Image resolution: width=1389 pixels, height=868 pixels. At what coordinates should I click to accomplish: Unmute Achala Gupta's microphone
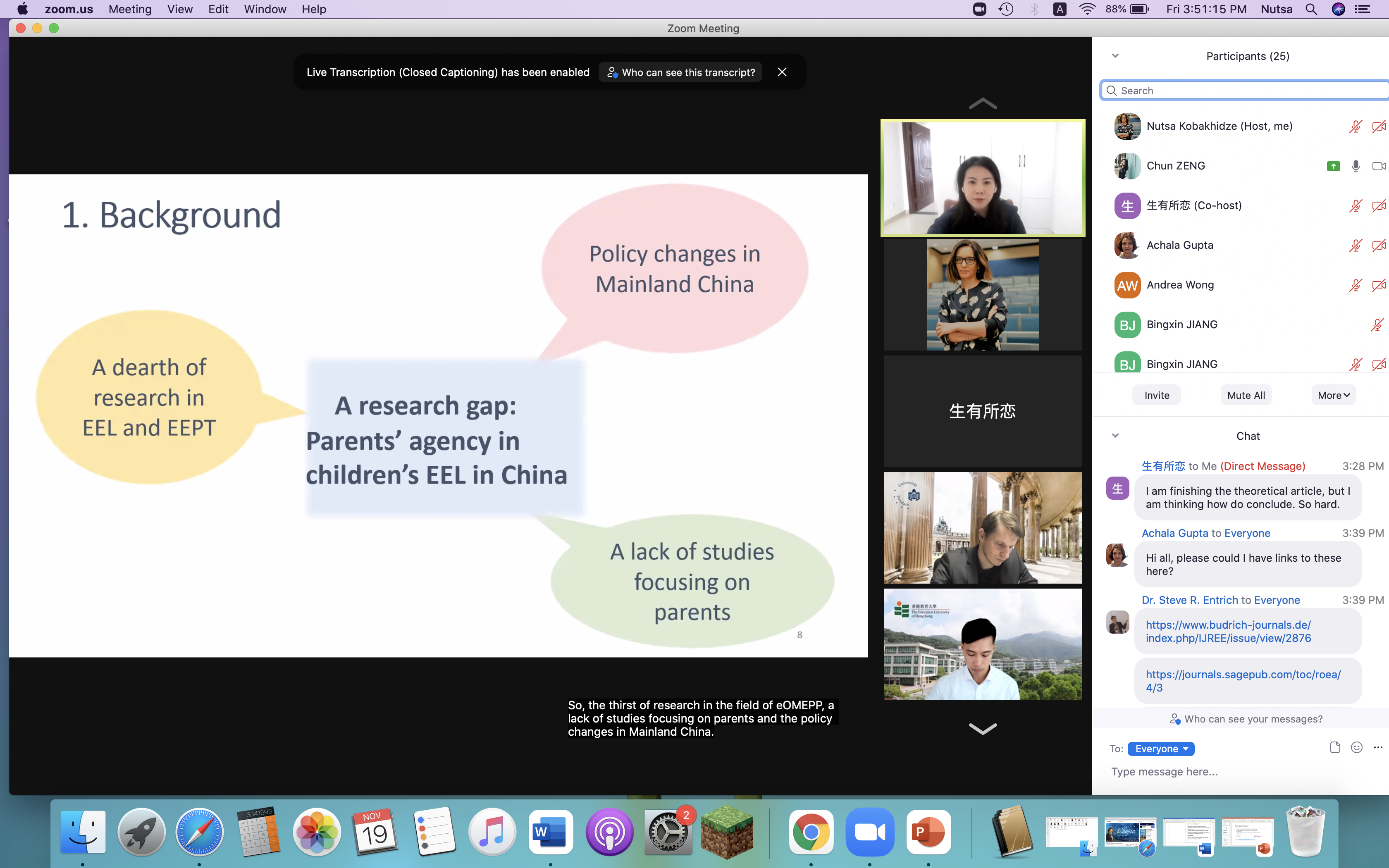click(1355, 246)
